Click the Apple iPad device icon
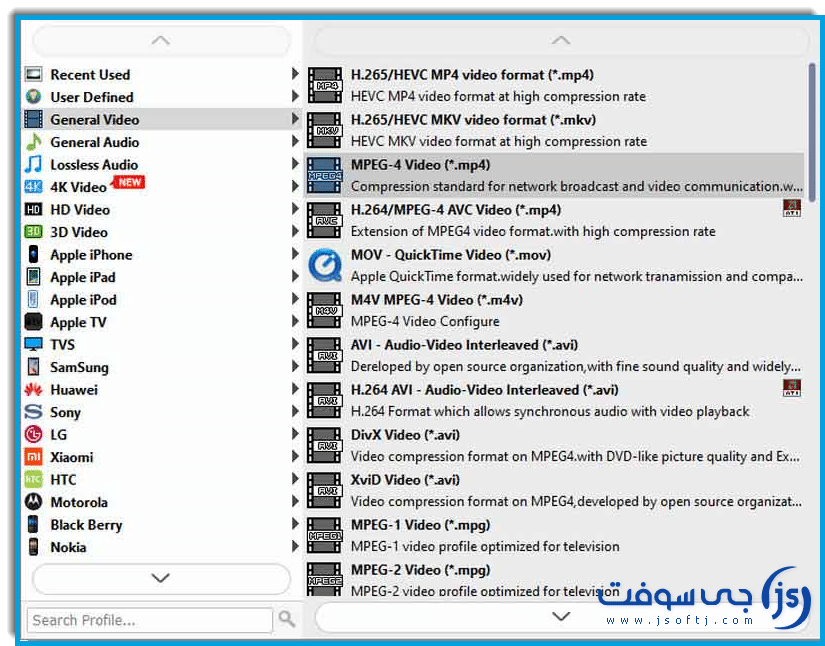The height and width of the screenshot is (646, 825). 33,277
